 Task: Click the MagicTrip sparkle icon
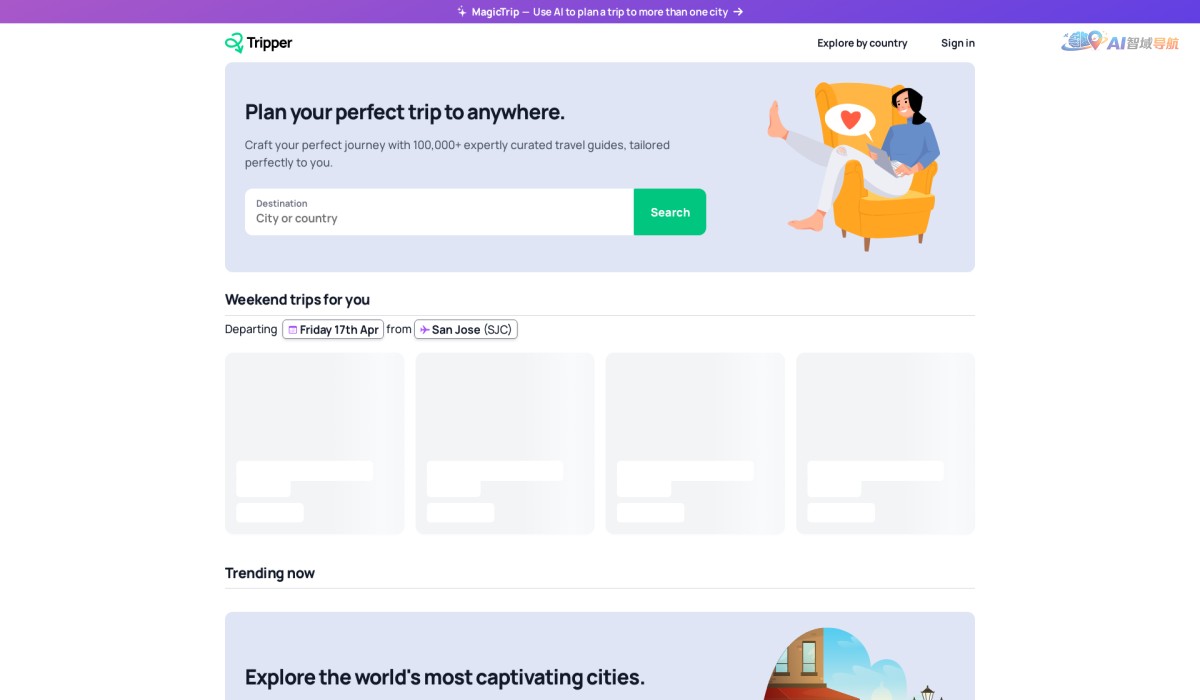(462, 12)
